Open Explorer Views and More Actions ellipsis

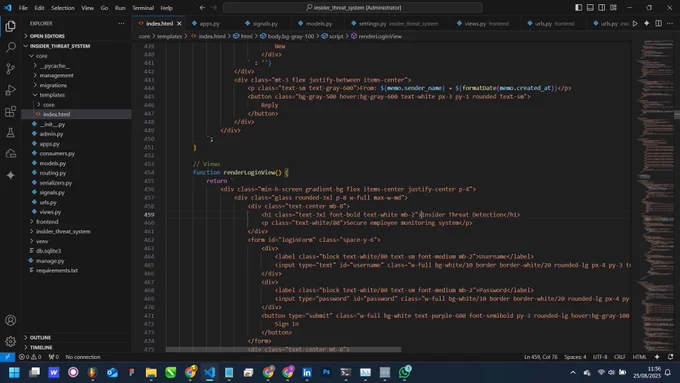(x=121, y=23)
